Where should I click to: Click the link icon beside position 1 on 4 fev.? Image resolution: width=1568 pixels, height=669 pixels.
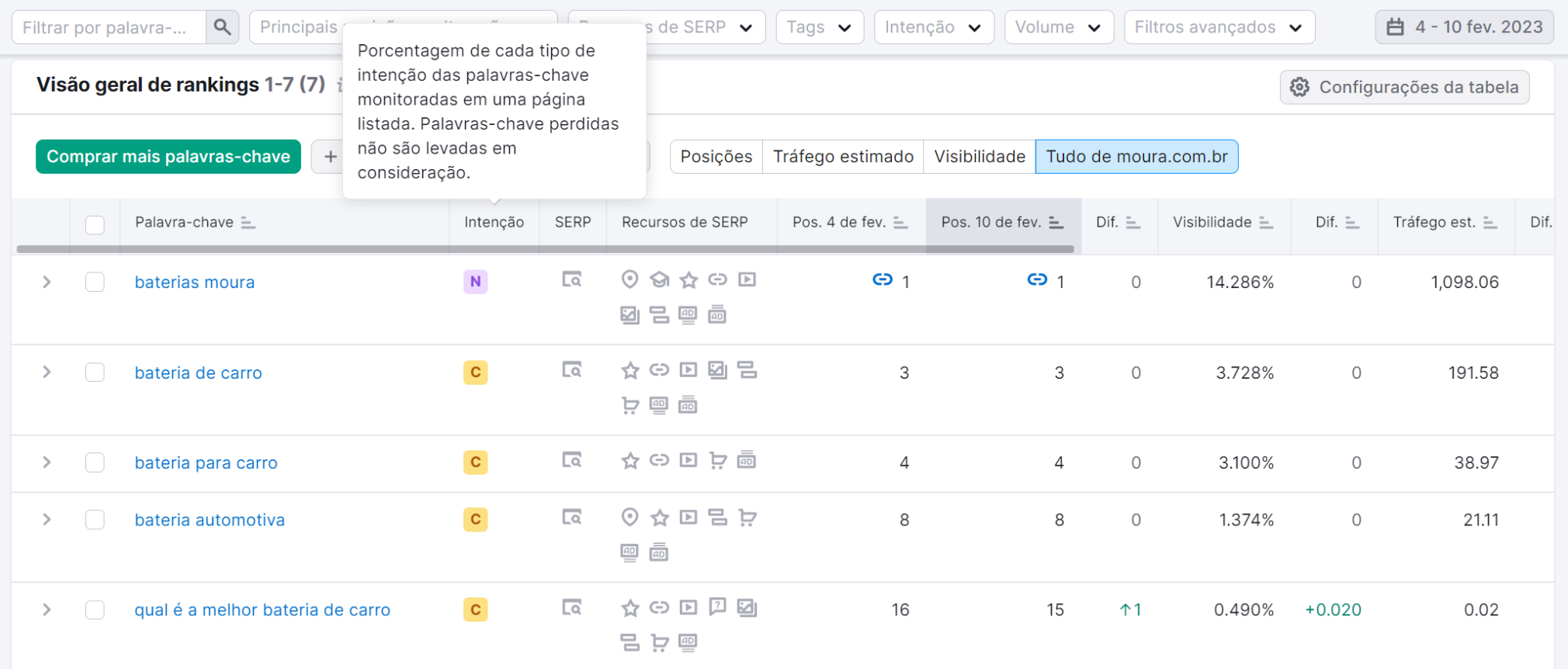[883, 279]
